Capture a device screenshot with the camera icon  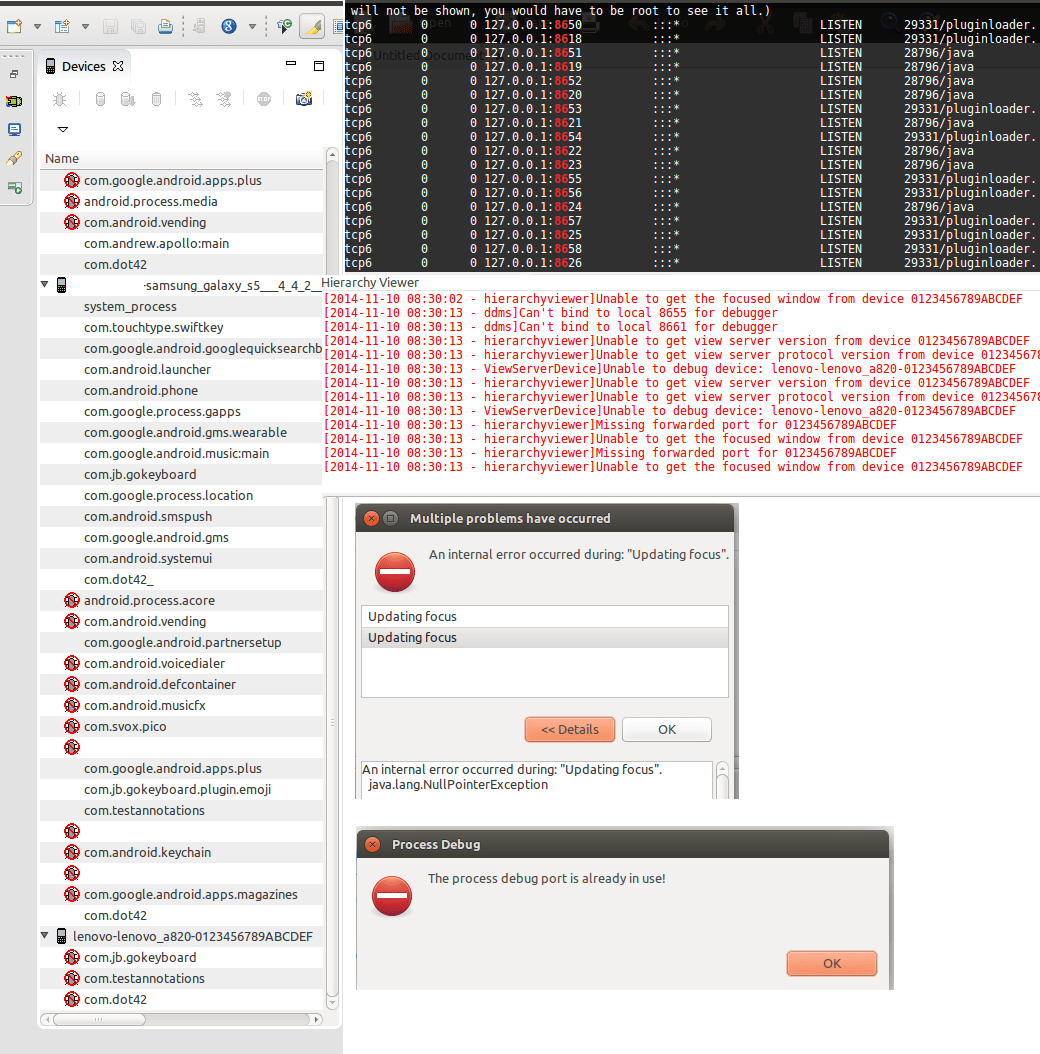(x=305, y=99)
